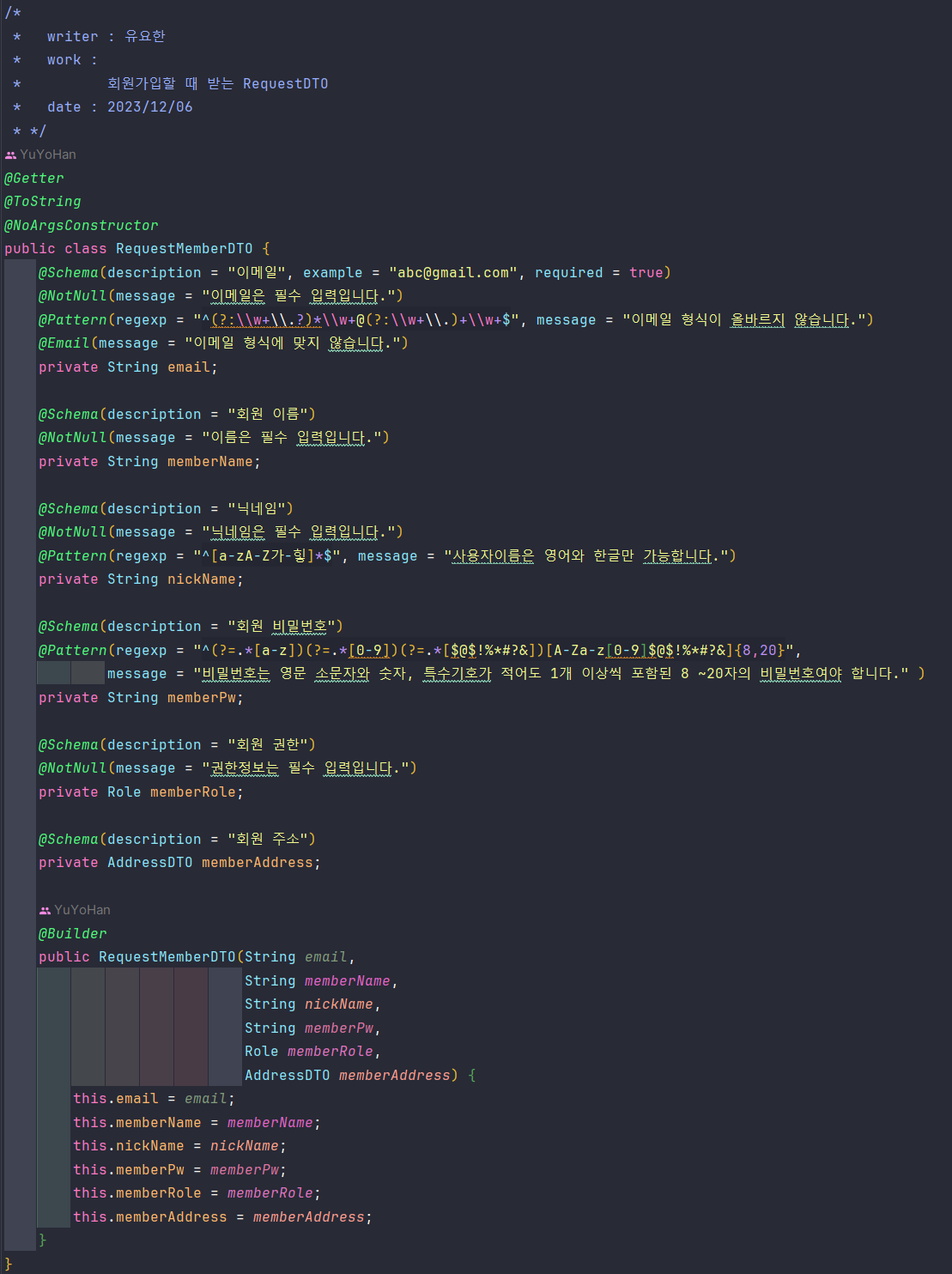Click the this.memberRole = memberRole; assignment
Screen dimensions: 952x1274
197,1193
